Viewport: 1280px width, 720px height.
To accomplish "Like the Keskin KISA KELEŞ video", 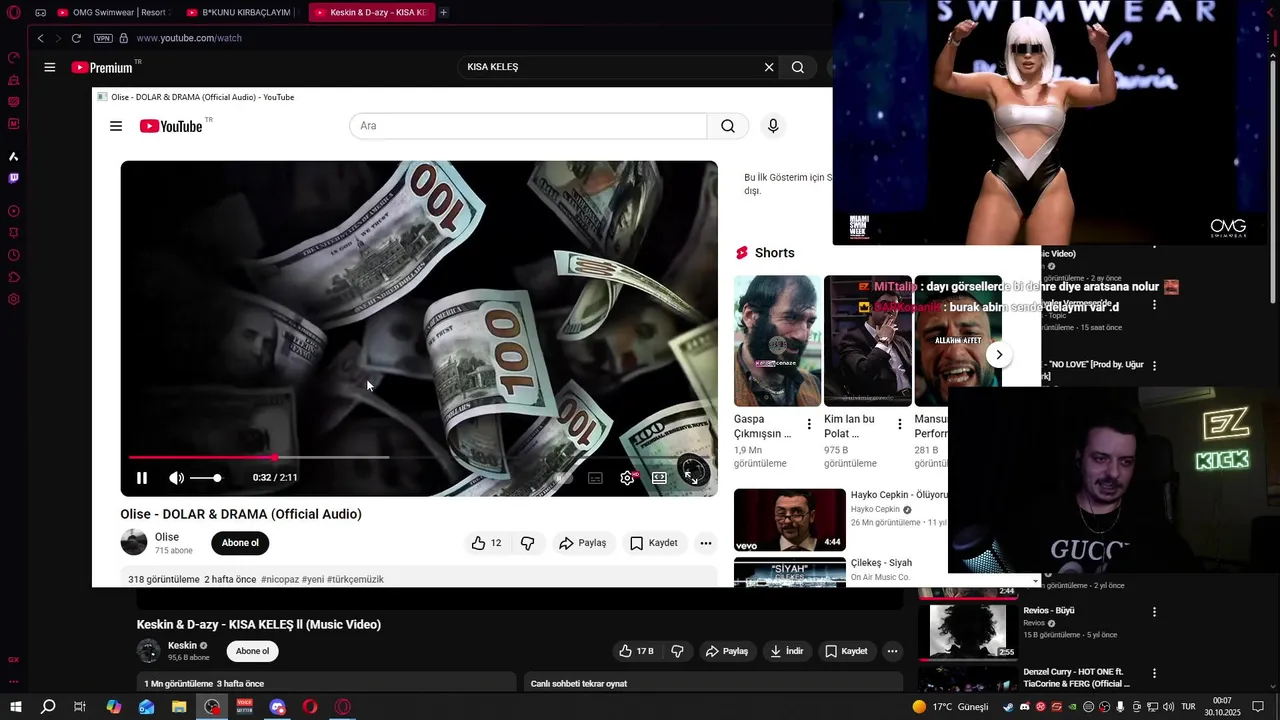I will click(x=636, y=651).
